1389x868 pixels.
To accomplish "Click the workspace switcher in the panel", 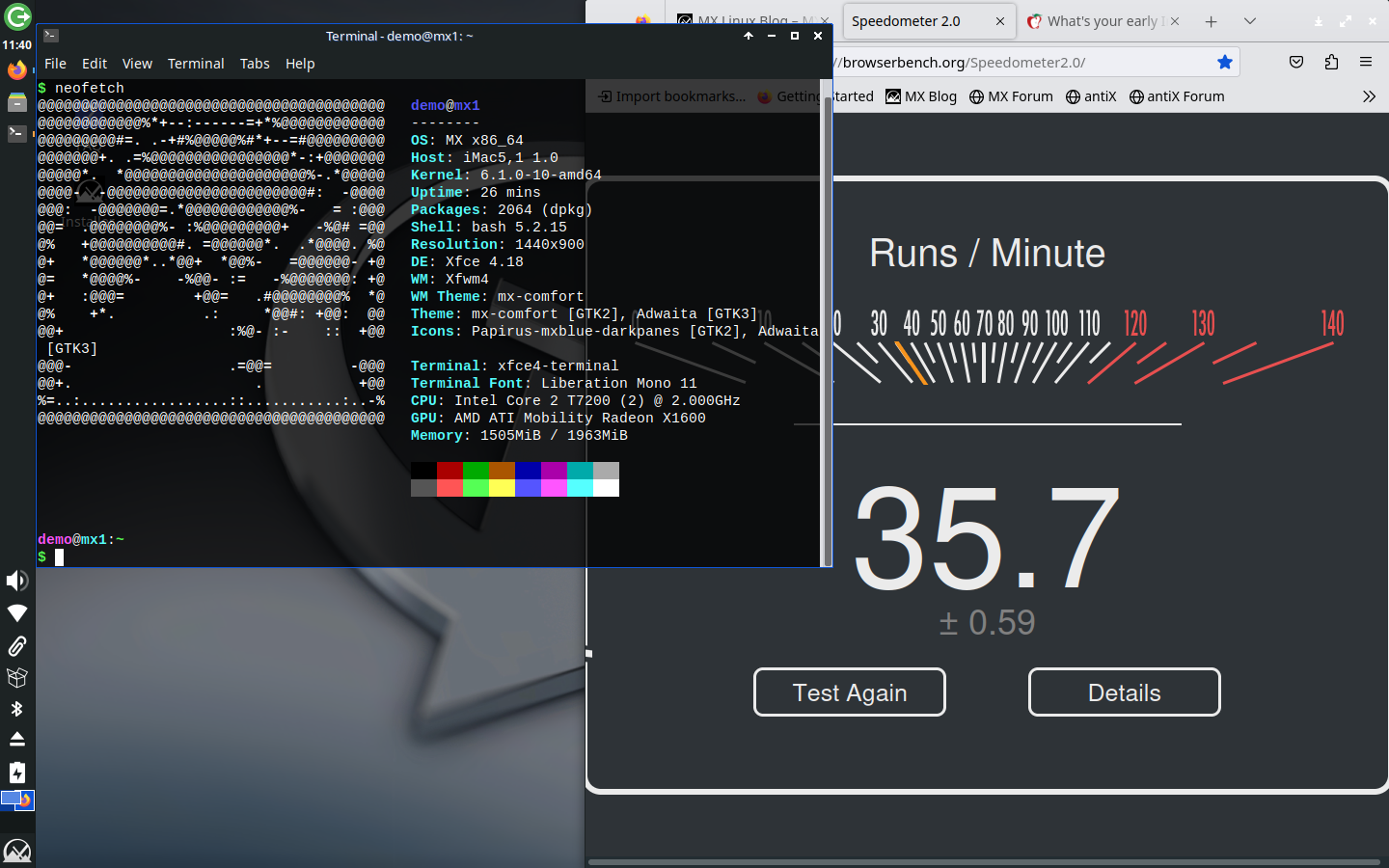I will [17, 800].
